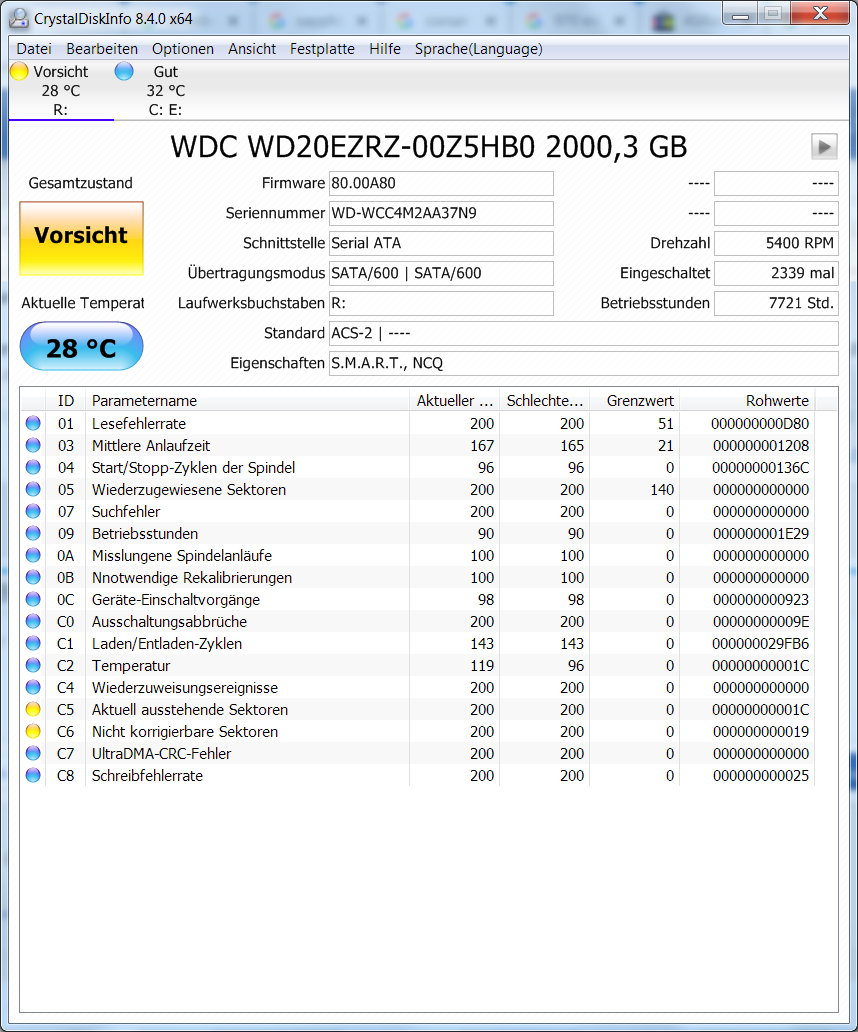Click status dot next to ID 09 Betriebsstunden
Screen dimensions: 858x1032
click(x=33, y=533)
